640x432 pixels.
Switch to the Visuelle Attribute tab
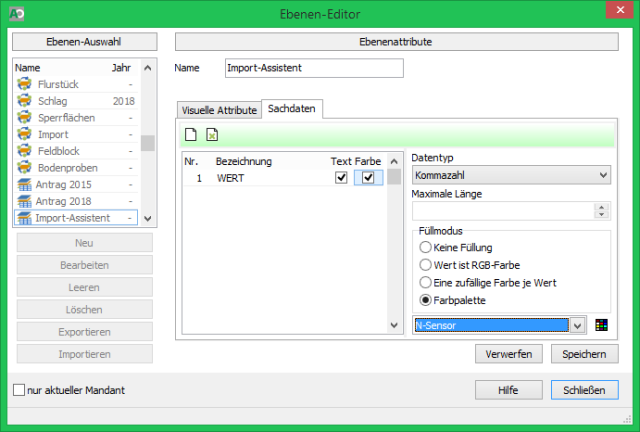pyautogui.click(x=219, y=110)
